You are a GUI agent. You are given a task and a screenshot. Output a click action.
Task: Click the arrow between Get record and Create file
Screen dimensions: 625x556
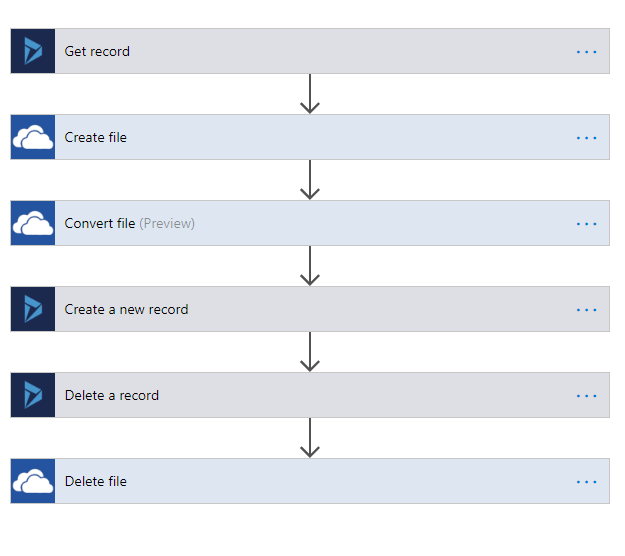tap(310, 94)
